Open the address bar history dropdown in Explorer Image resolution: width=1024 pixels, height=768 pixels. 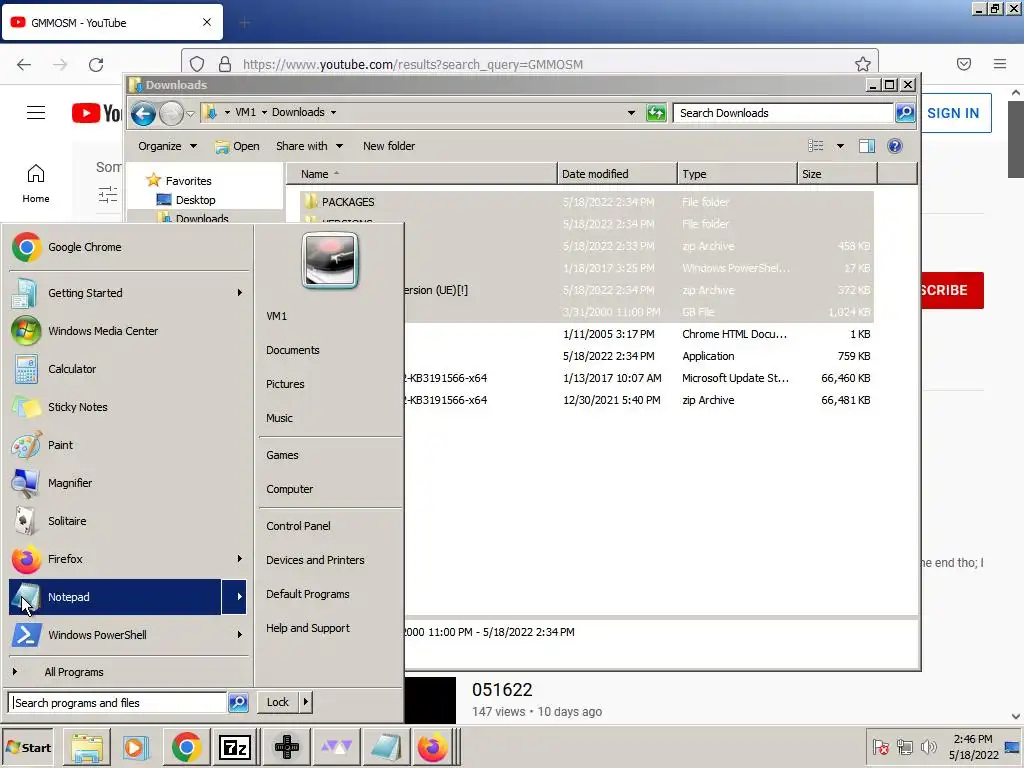pyautogui.click(x=631, y=113)
